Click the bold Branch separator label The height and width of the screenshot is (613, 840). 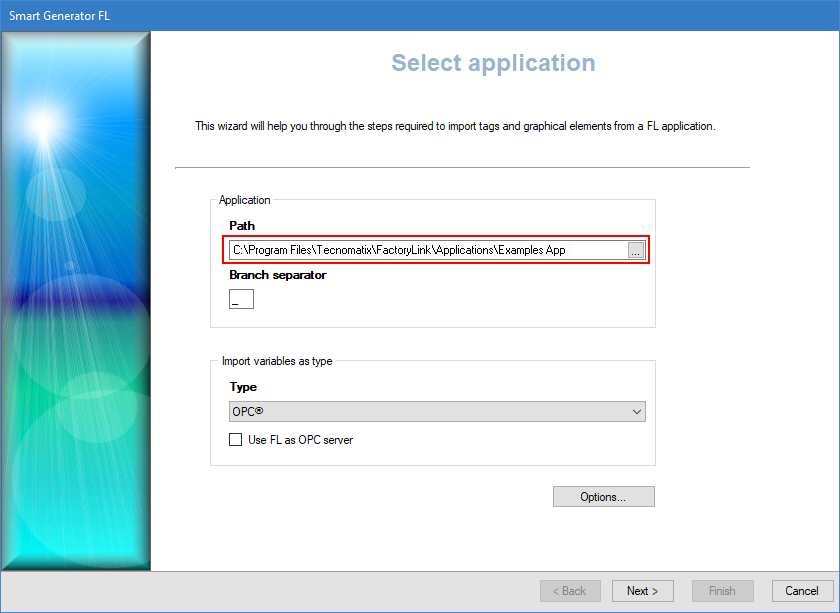coord(278,275)
